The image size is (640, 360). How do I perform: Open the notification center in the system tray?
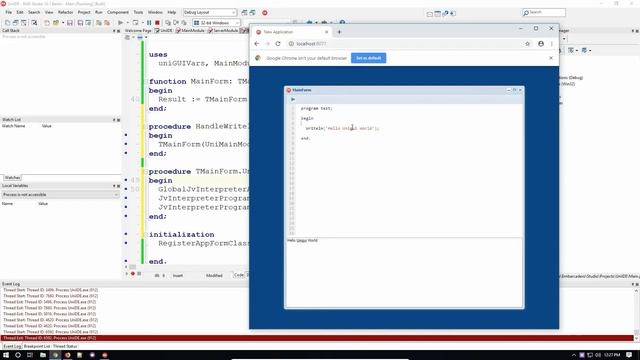tap(629, 355)
